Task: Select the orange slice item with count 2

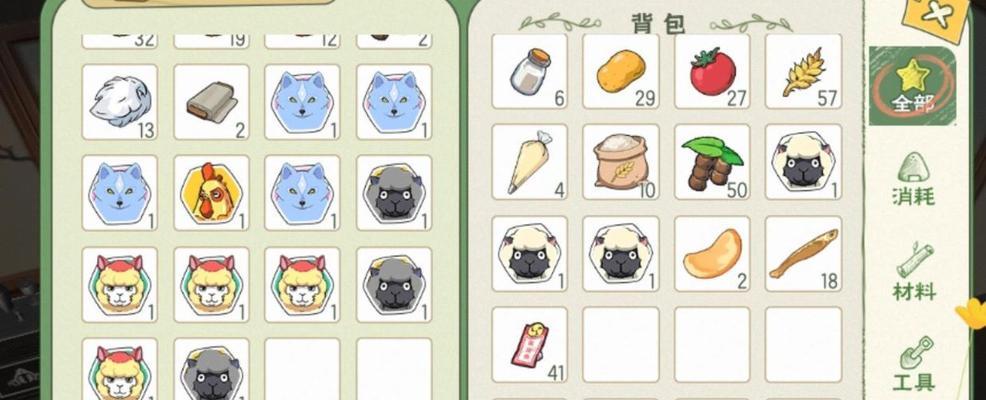Action: [712, 253]
